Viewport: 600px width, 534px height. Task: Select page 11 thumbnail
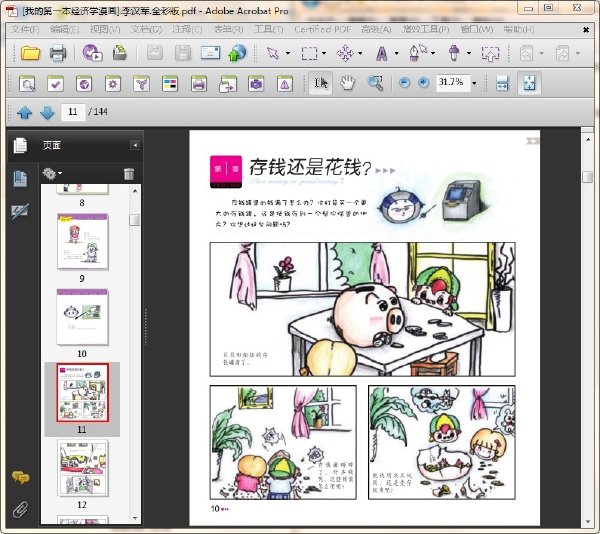pyautogui.click(x=83, y=393)
